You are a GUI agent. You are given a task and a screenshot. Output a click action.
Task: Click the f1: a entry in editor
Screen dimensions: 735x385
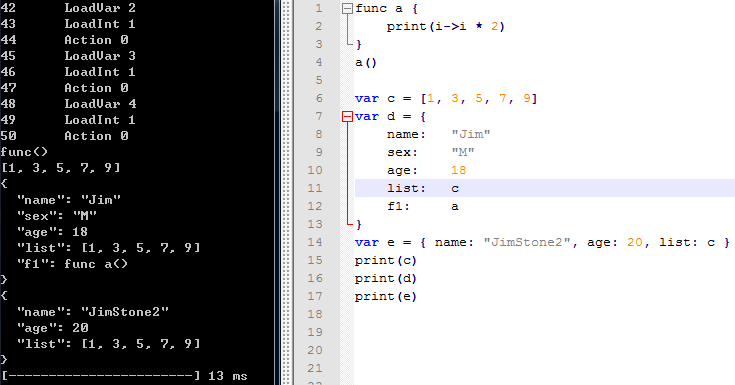[423, 206]
